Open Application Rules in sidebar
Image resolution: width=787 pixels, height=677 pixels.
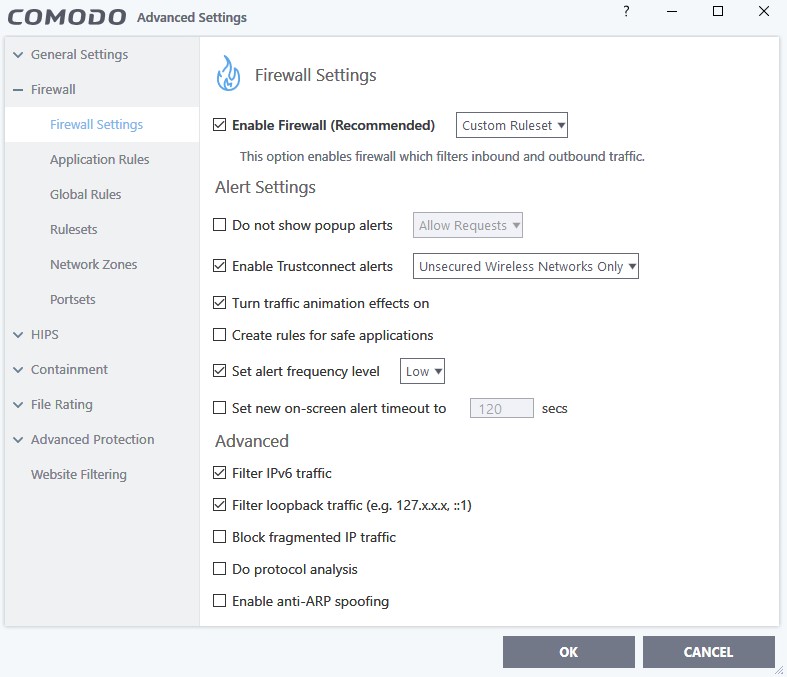[99, 160]
